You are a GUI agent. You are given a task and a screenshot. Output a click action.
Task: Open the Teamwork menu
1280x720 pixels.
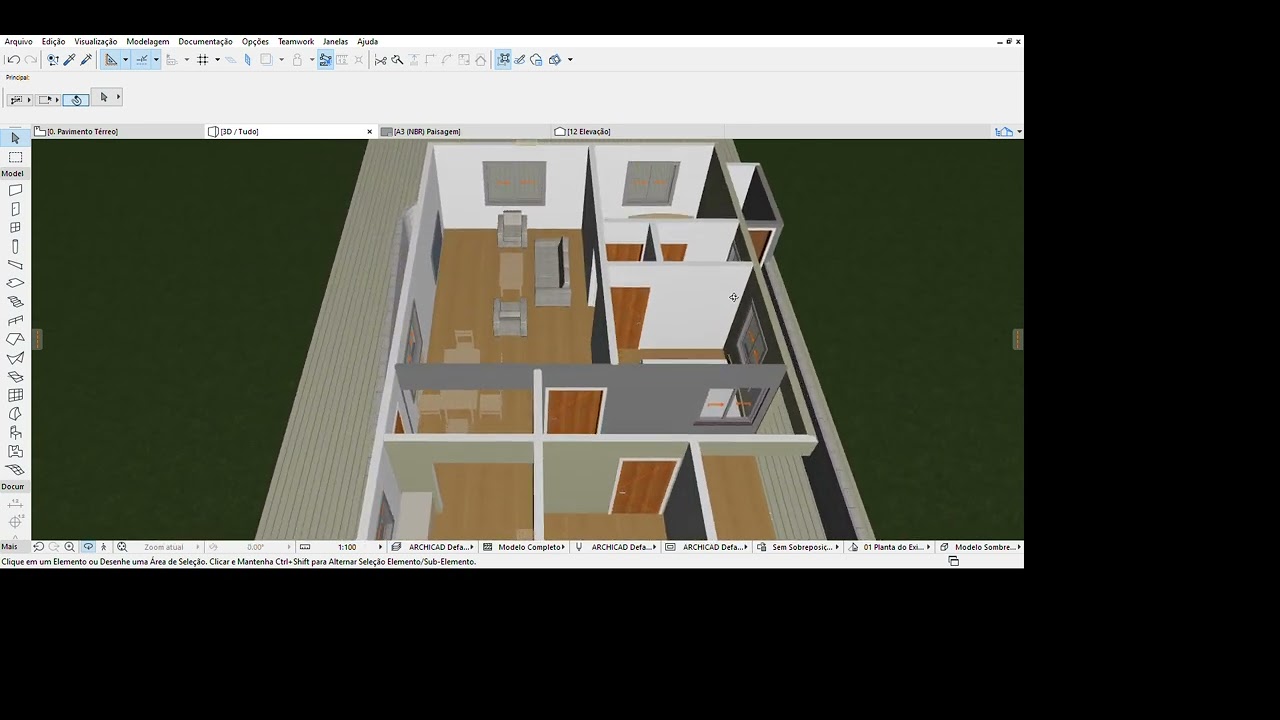coord(295,42)
